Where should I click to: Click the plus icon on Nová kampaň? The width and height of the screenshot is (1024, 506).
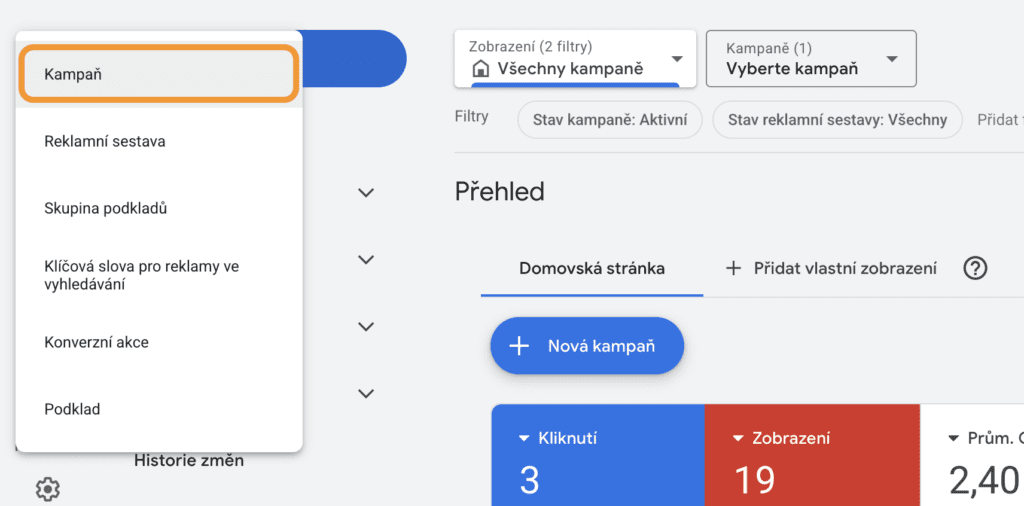click(519, 346)
